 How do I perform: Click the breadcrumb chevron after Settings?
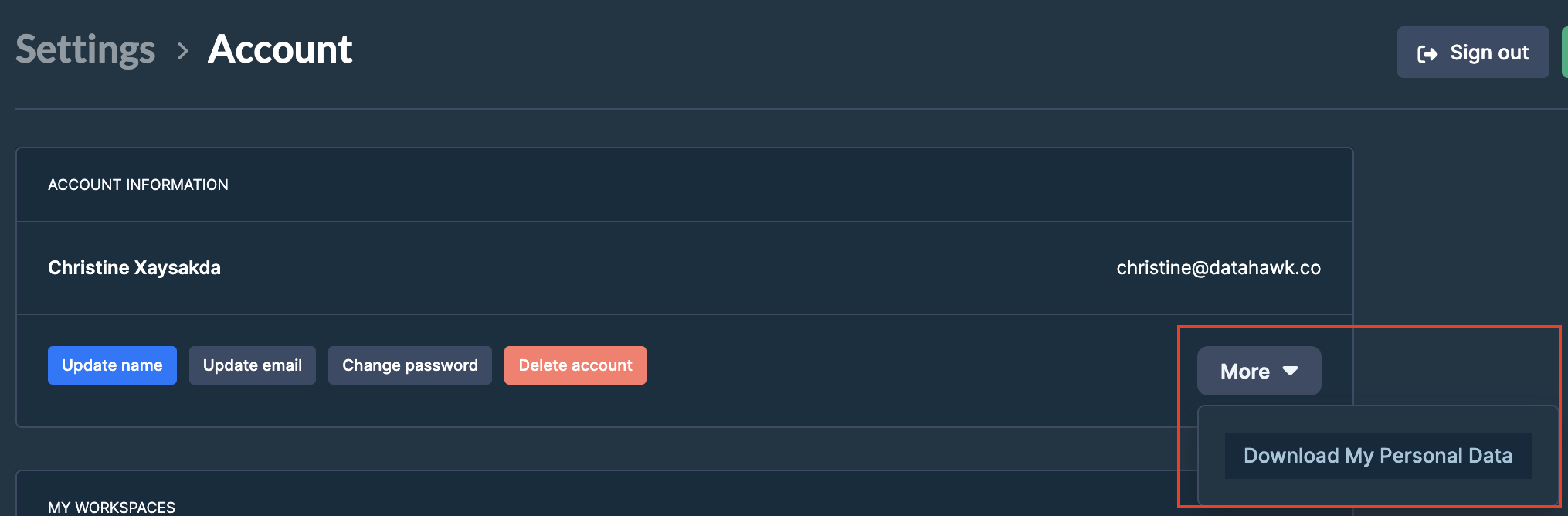(182, 51)
